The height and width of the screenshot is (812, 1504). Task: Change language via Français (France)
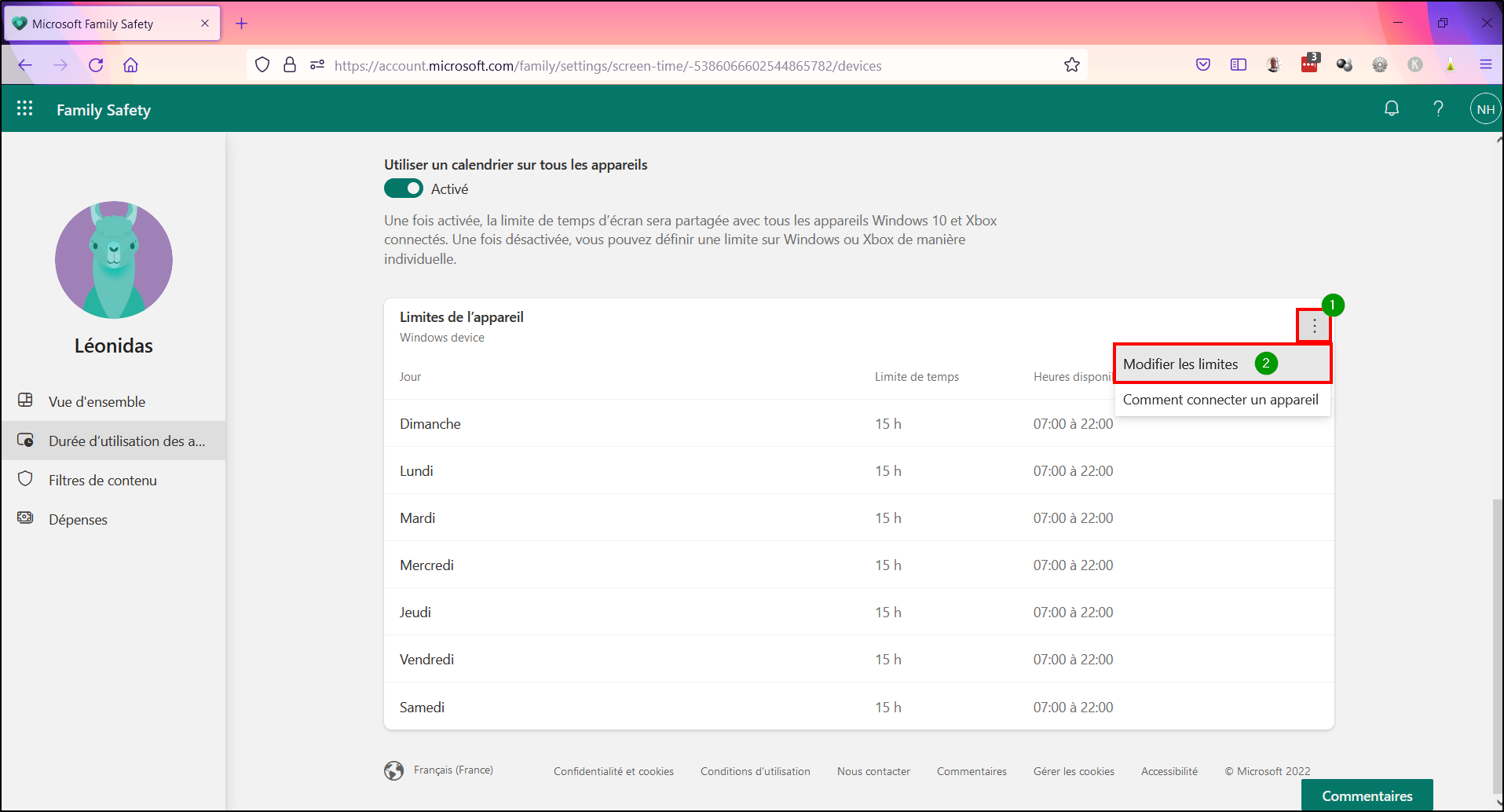click(x=453, y=770)
